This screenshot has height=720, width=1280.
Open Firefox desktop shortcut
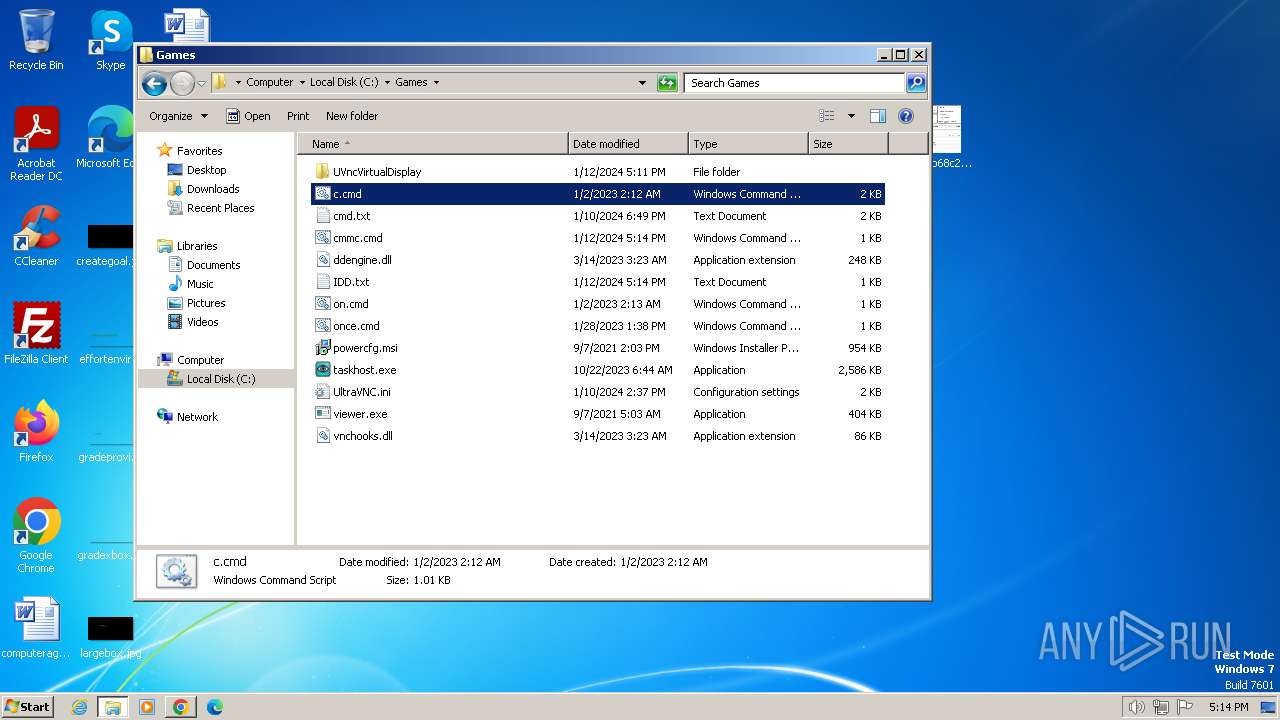[36, 431]
